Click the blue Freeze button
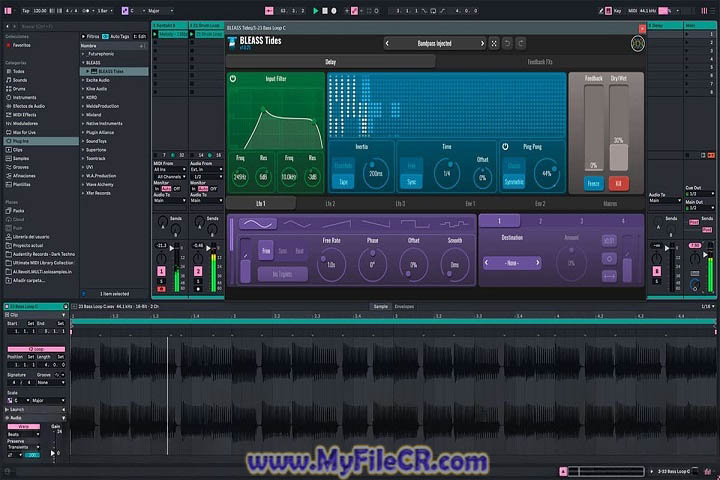The width and height of the screenshot is (720, 480). click(x=593, y=184)
